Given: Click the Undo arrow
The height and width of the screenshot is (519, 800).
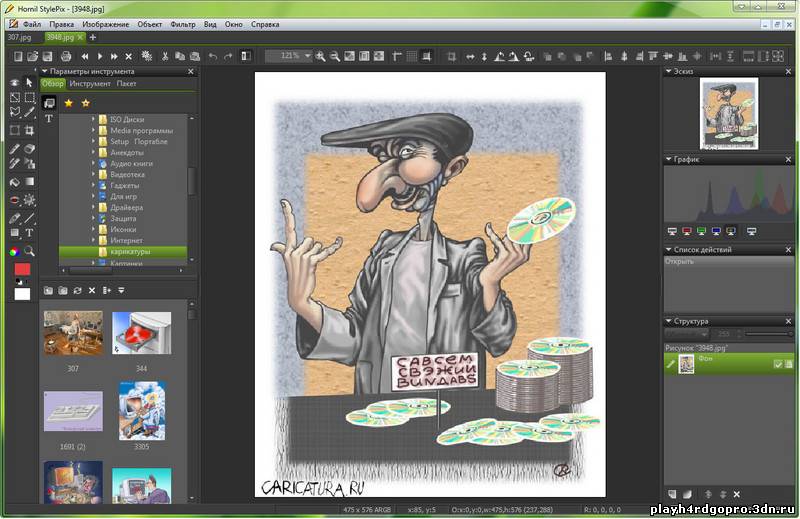Looking at the screenshot, I should point(213,56).
